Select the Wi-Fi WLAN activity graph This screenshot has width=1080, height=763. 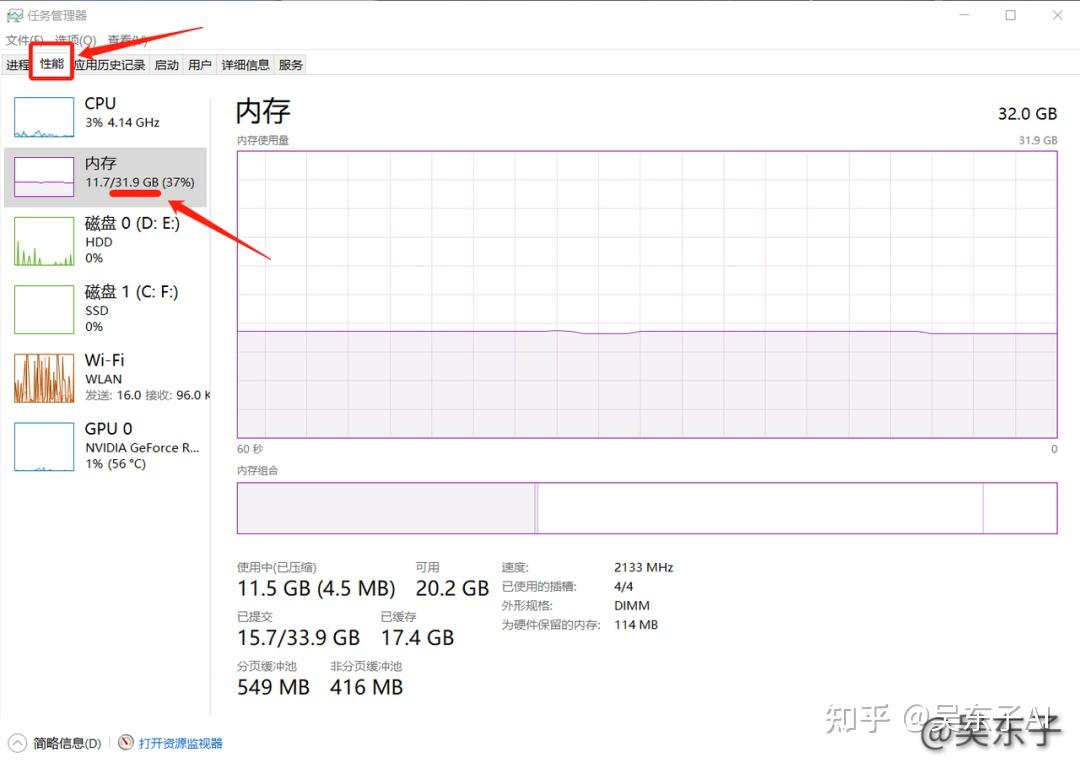tap(44, 378)
